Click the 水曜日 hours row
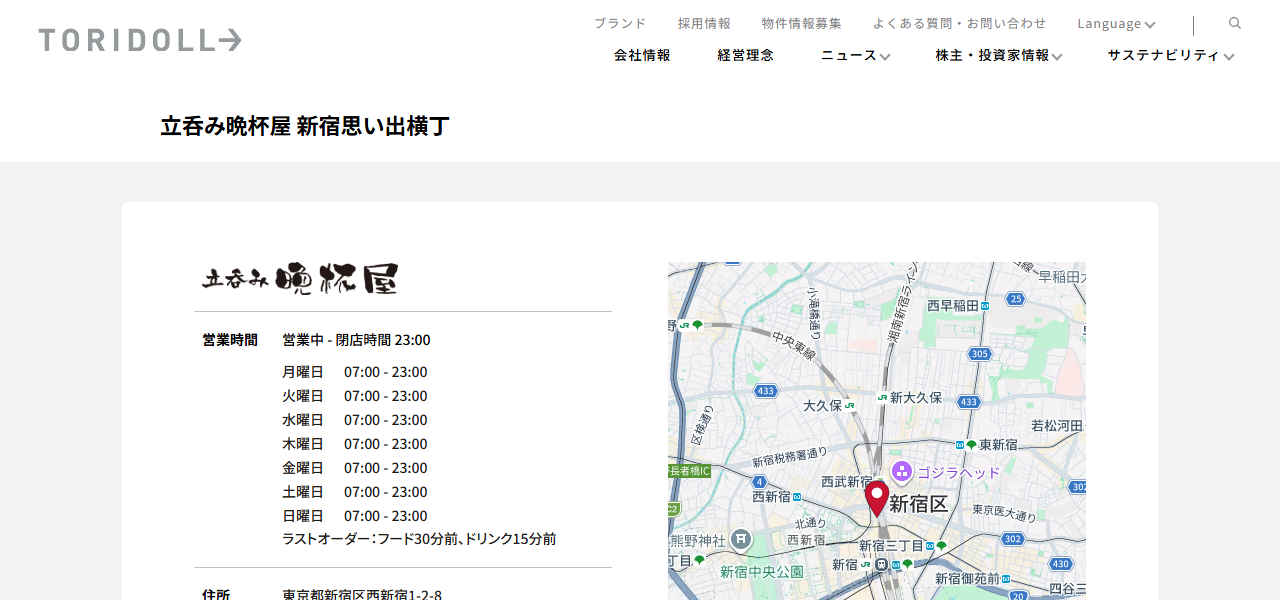 (355, 420)
